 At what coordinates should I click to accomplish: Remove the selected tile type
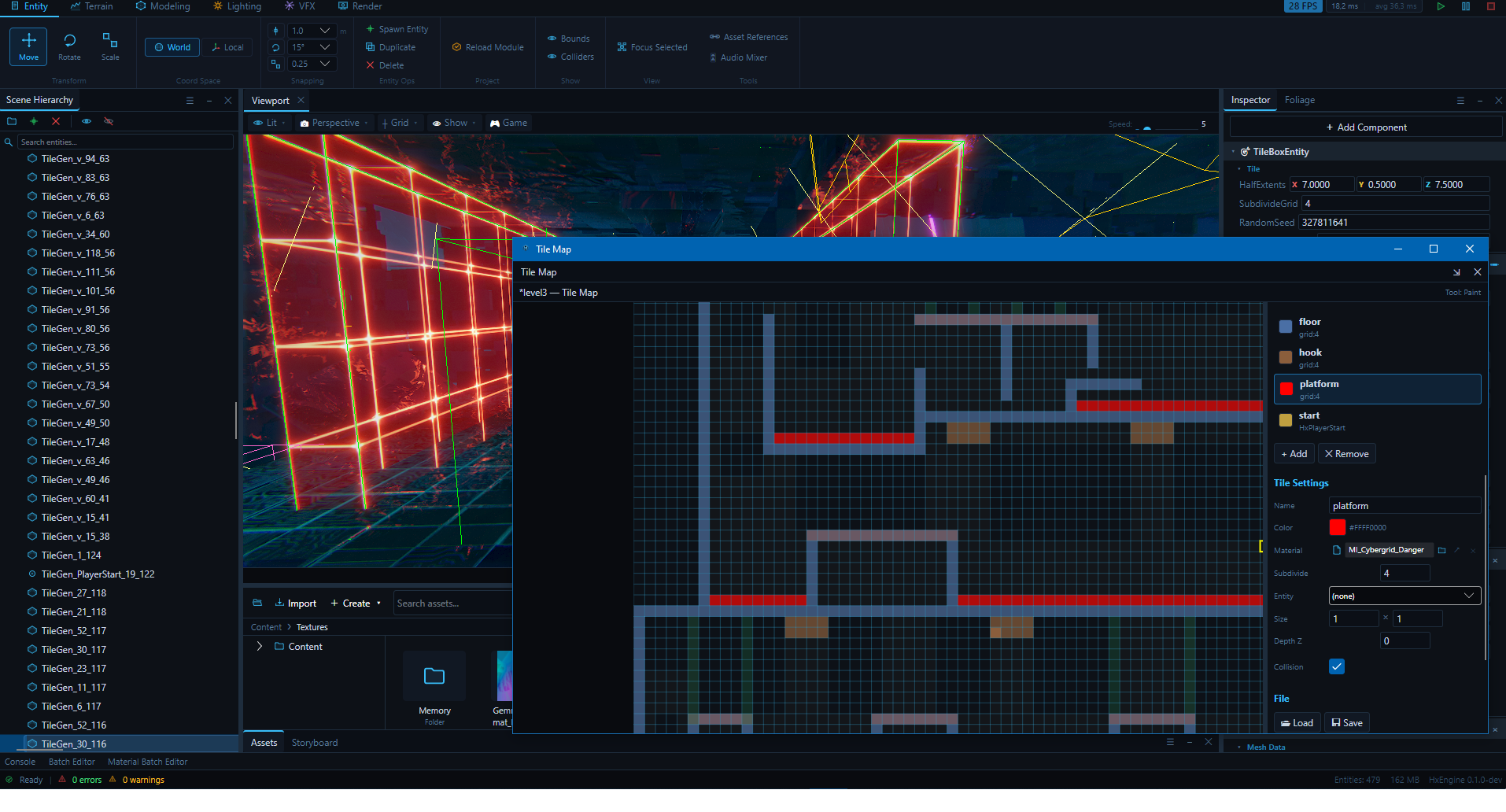pos(1346,454)
